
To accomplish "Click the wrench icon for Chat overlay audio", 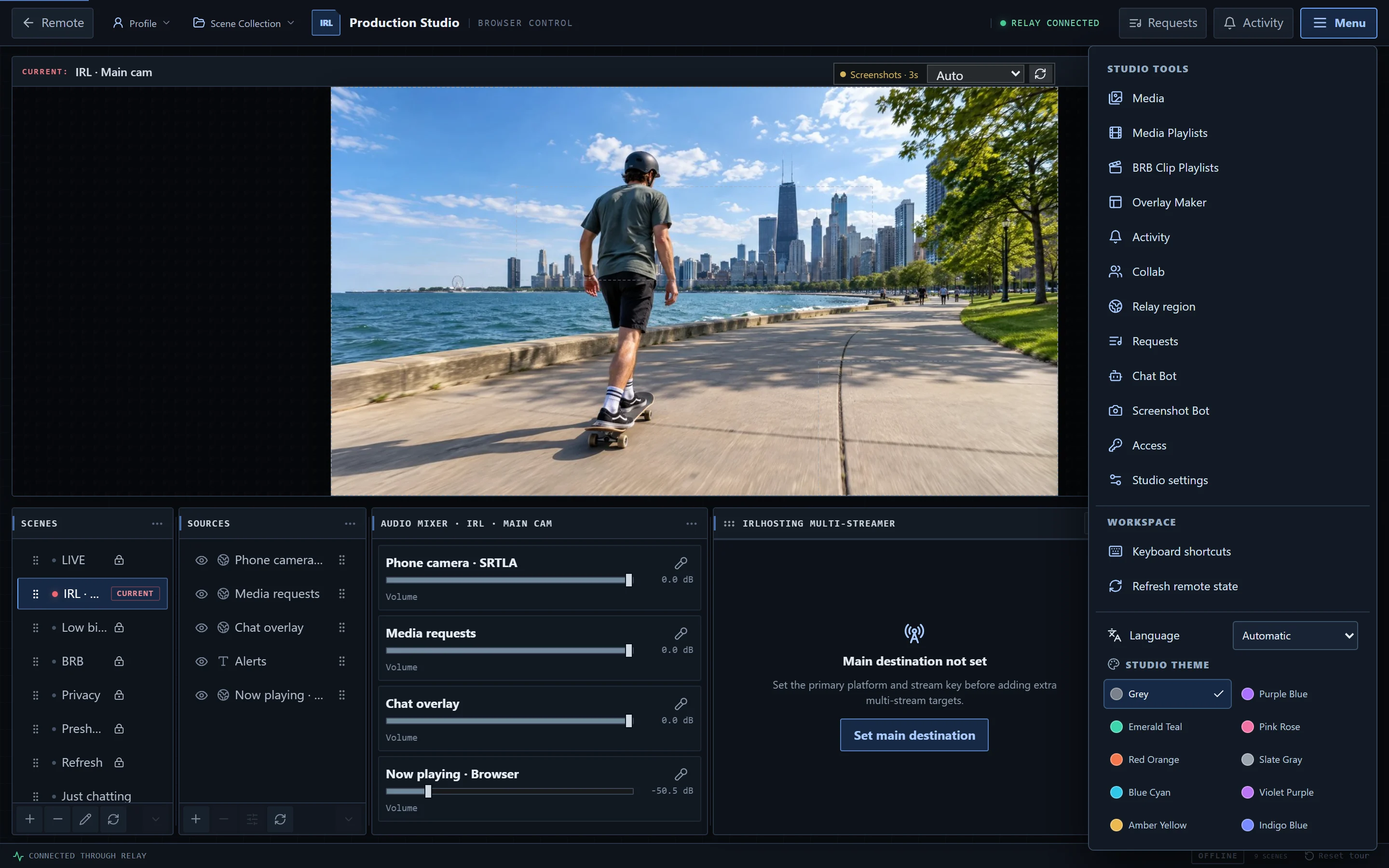I will tap(681, 704).
